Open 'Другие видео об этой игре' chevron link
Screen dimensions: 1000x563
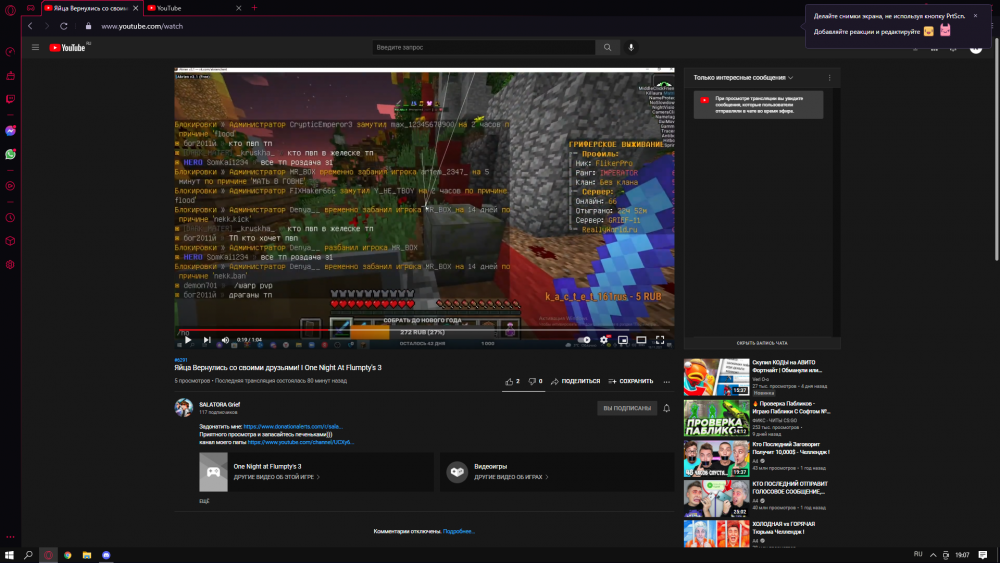click(x=276, y=477)
